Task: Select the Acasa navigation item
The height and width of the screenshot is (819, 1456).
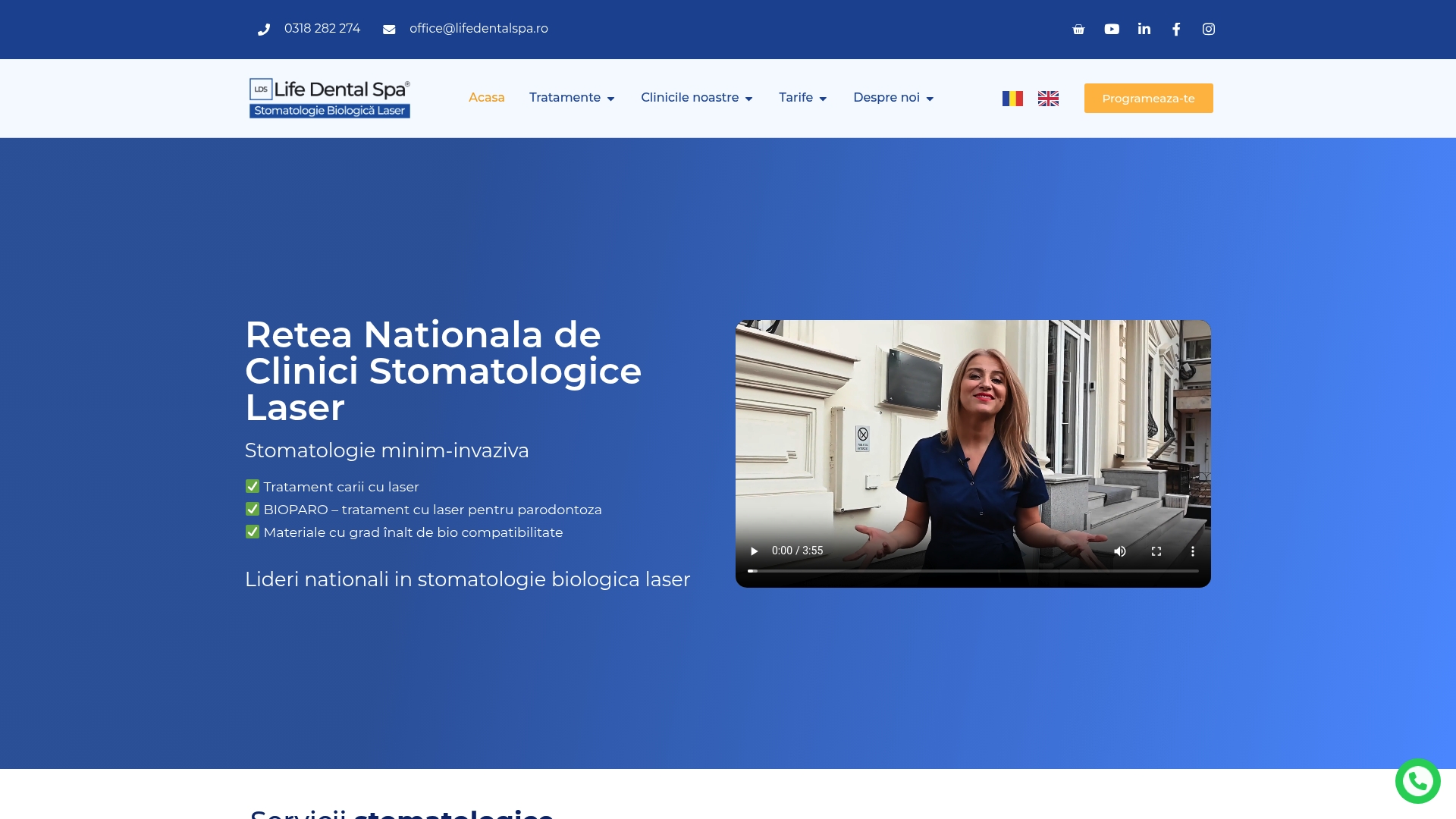Action: 486,97
